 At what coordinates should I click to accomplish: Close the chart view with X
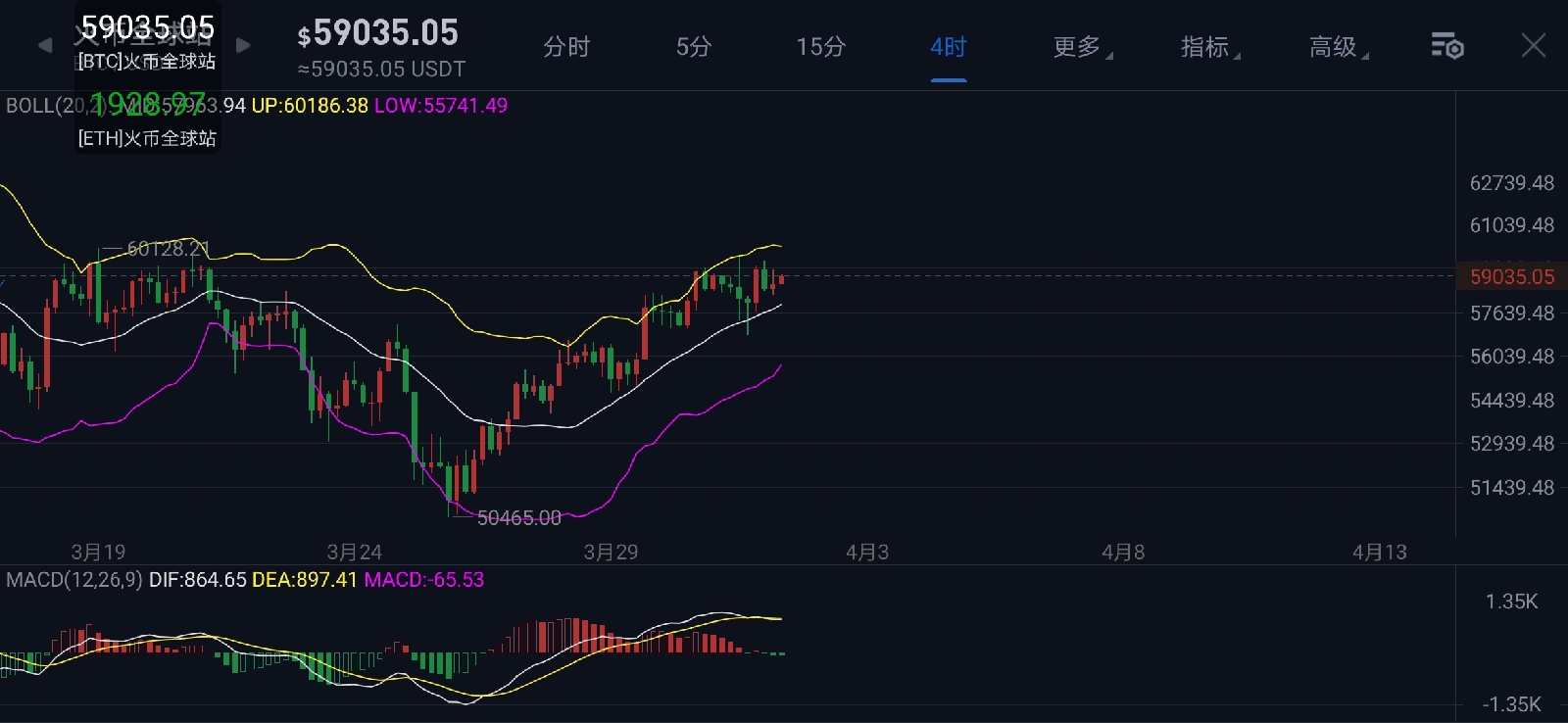tap(1534, 45)
